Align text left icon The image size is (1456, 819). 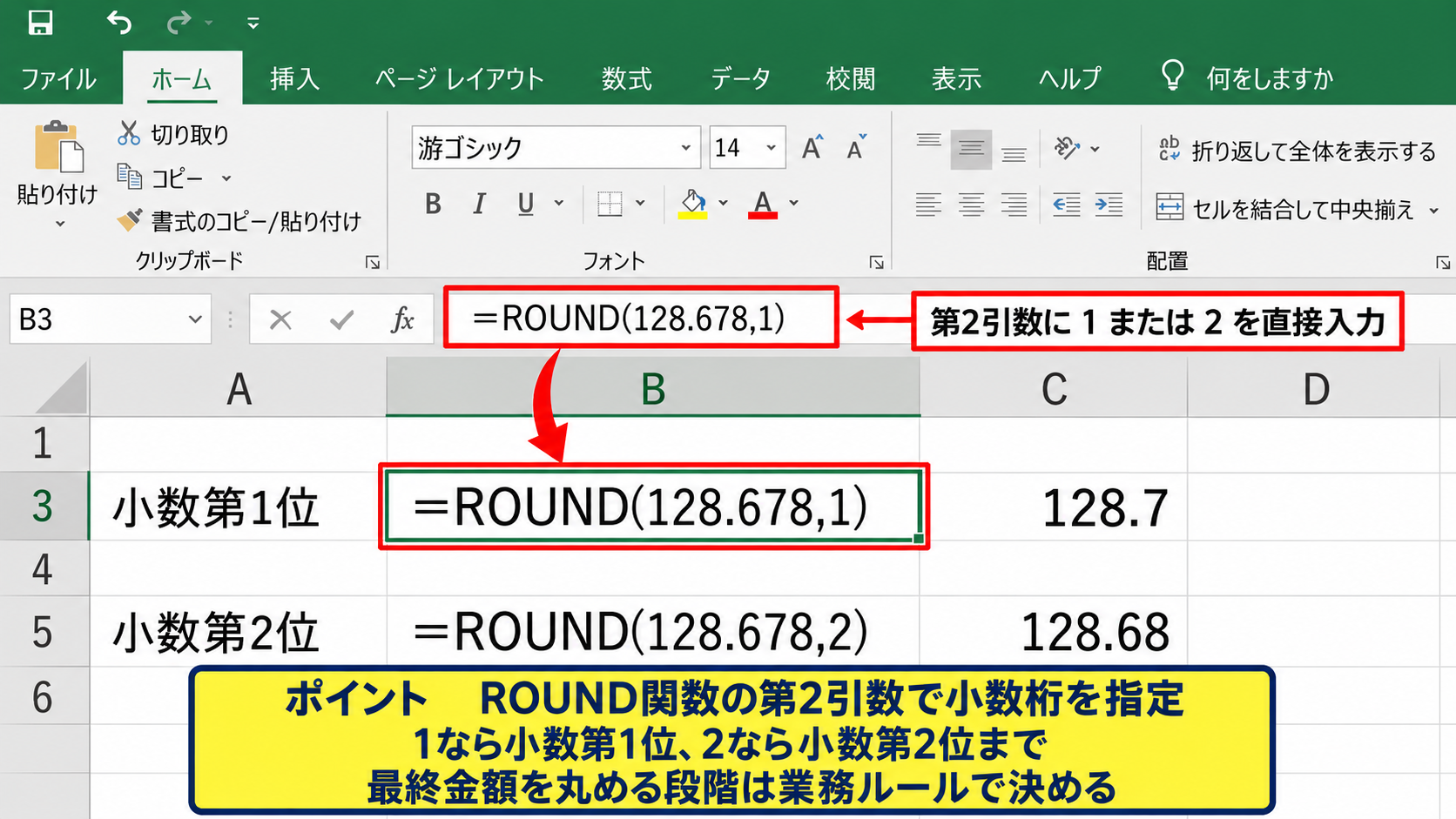928,205
